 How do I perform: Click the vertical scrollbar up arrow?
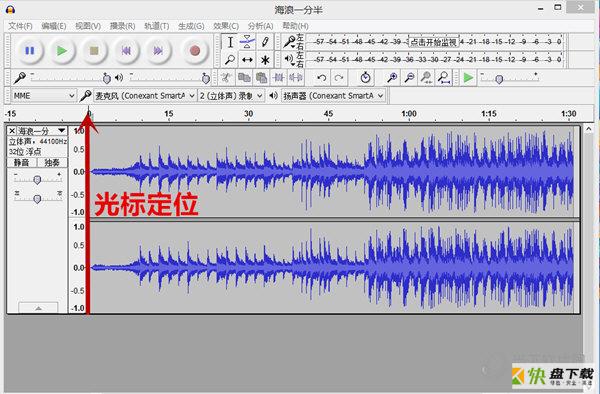coord(589,129)
